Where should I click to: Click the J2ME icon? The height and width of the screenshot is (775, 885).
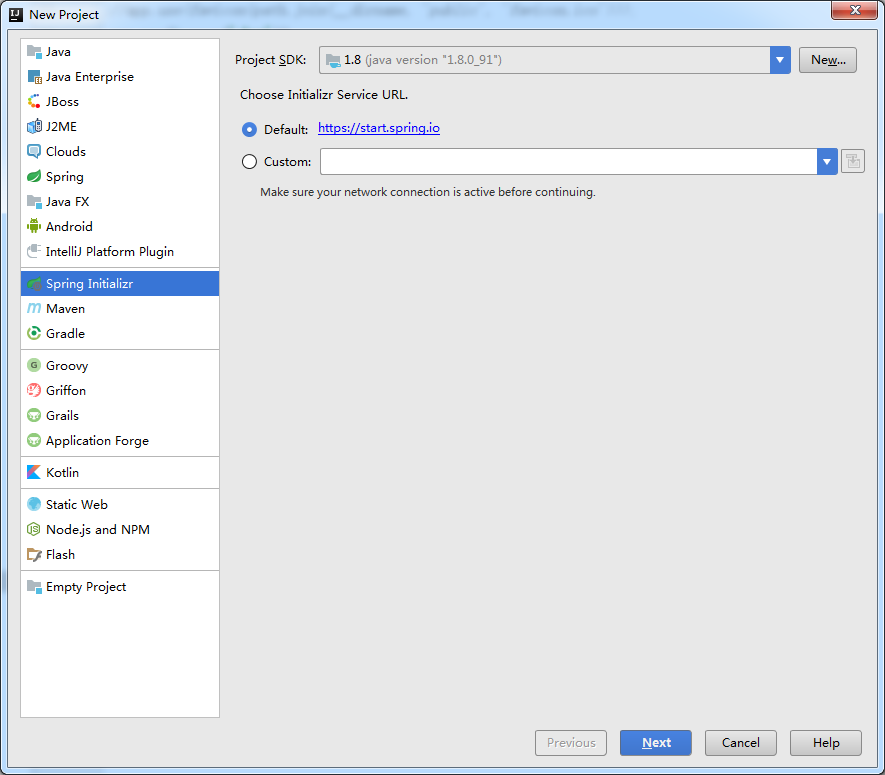(x=34, y=126)
